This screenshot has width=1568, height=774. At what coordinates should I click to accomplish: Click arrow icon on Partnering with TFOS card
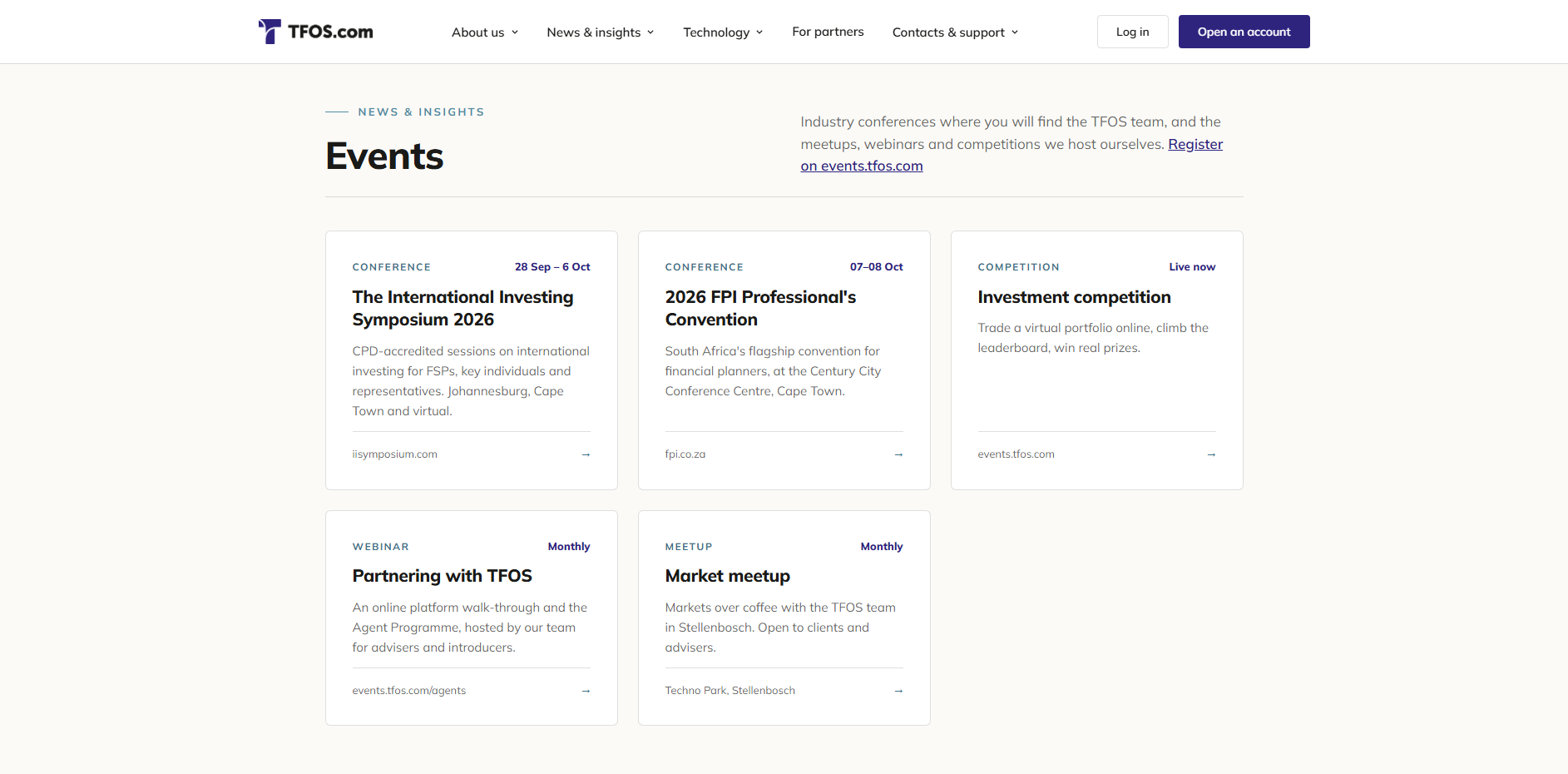pos(586,691)
